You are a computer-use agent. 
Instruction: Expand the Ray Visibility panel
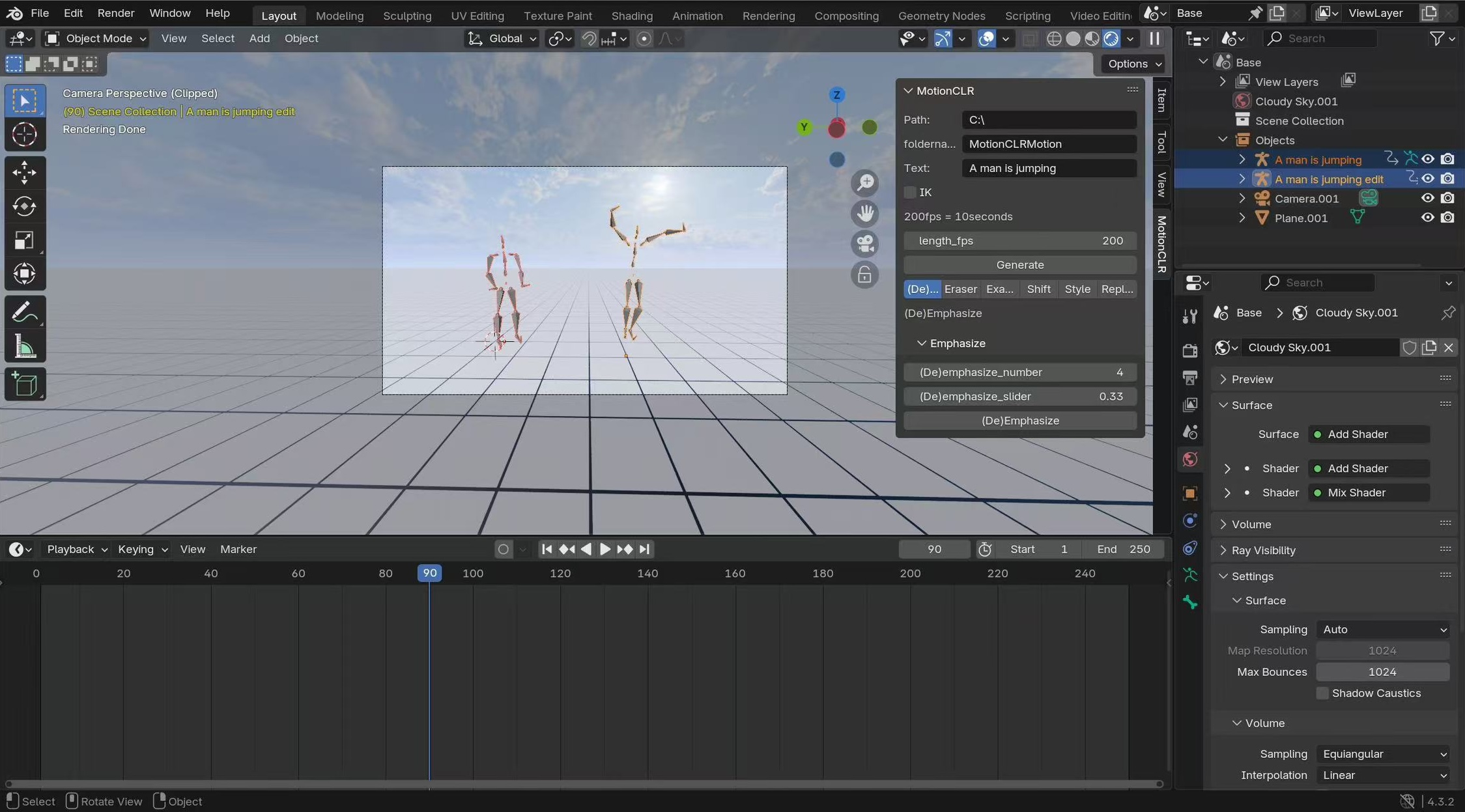pyautogui.click(x=1263, y=550)
